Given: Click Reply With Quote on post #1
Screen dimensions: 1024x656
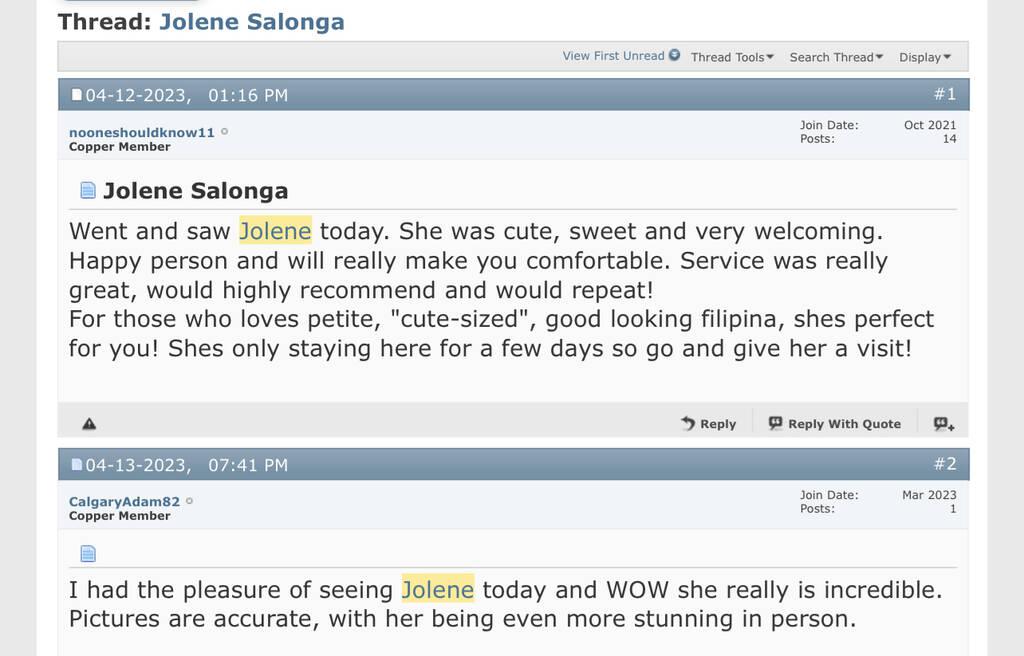Looking at the screenshot, I should point(835,424).
